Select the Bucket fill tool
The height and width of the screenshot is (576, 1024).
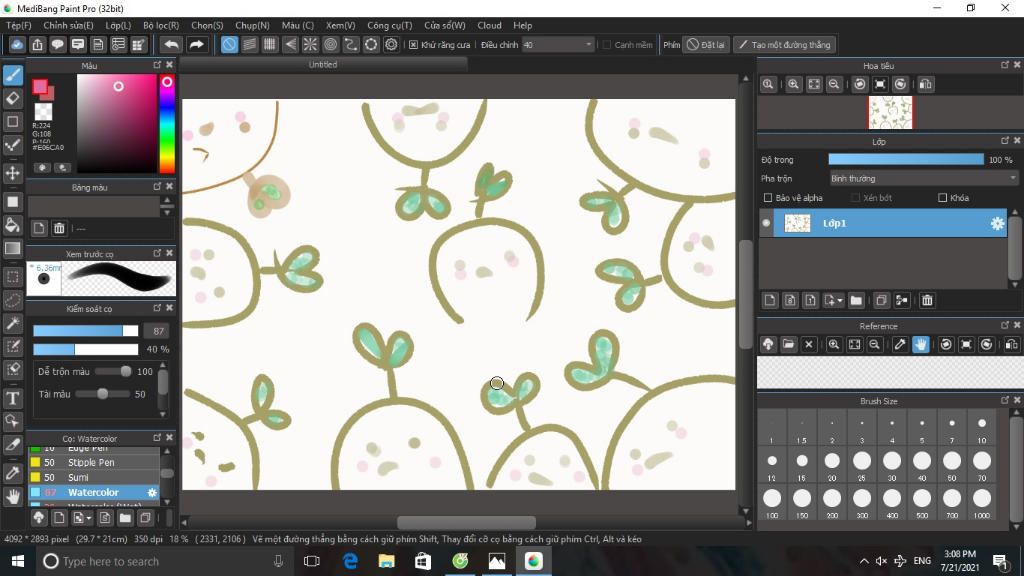[12, 225]
